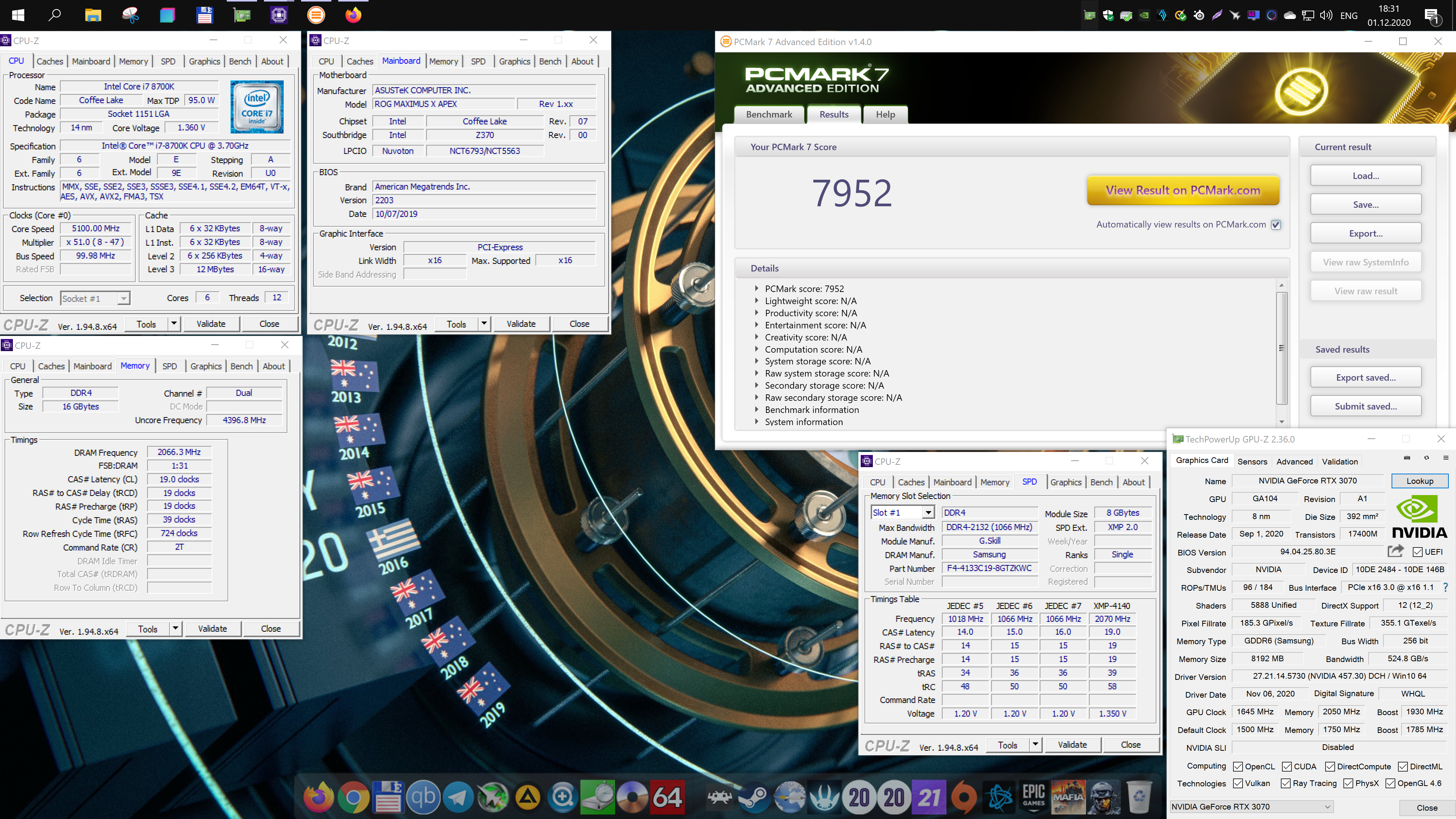Launch AIDA64 from the dock
The width and height of the screenshot is (1456, 819).
point(667,797)
